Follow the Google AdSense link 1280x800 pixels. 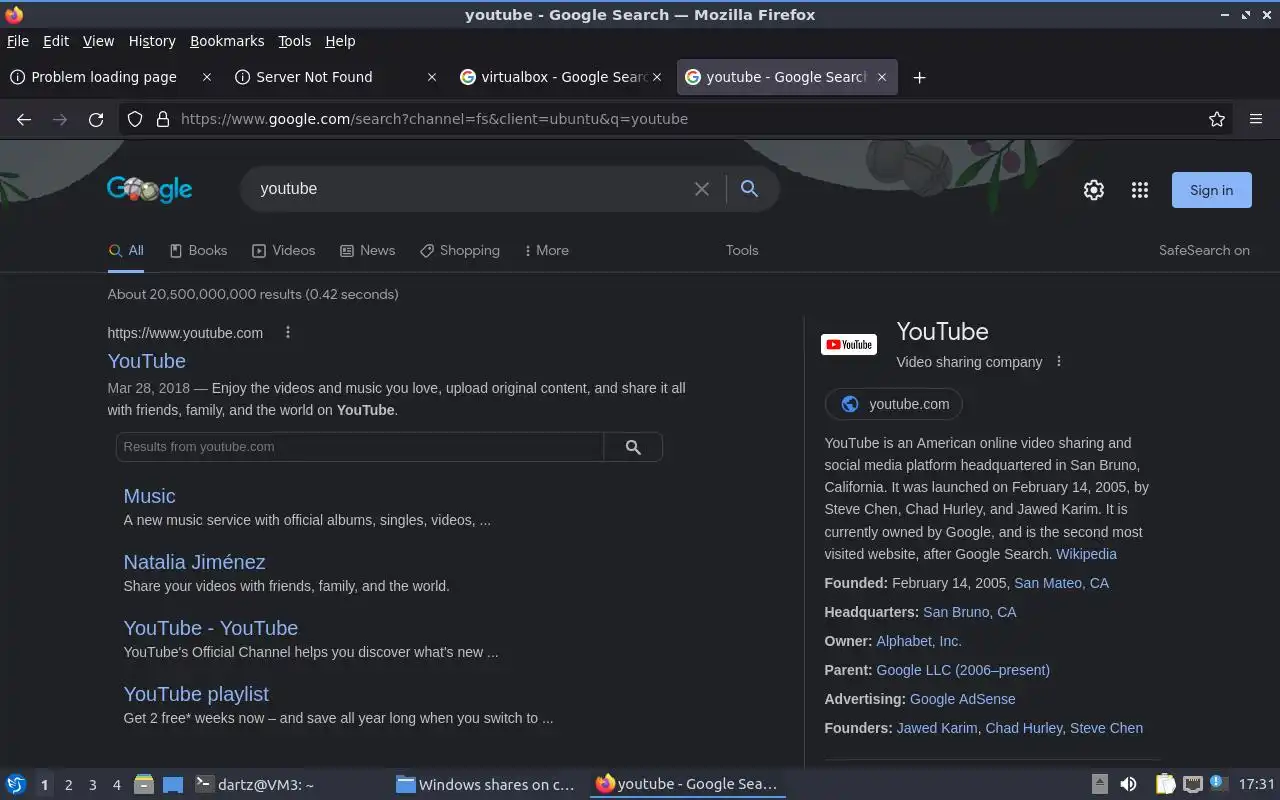[962, 699]
